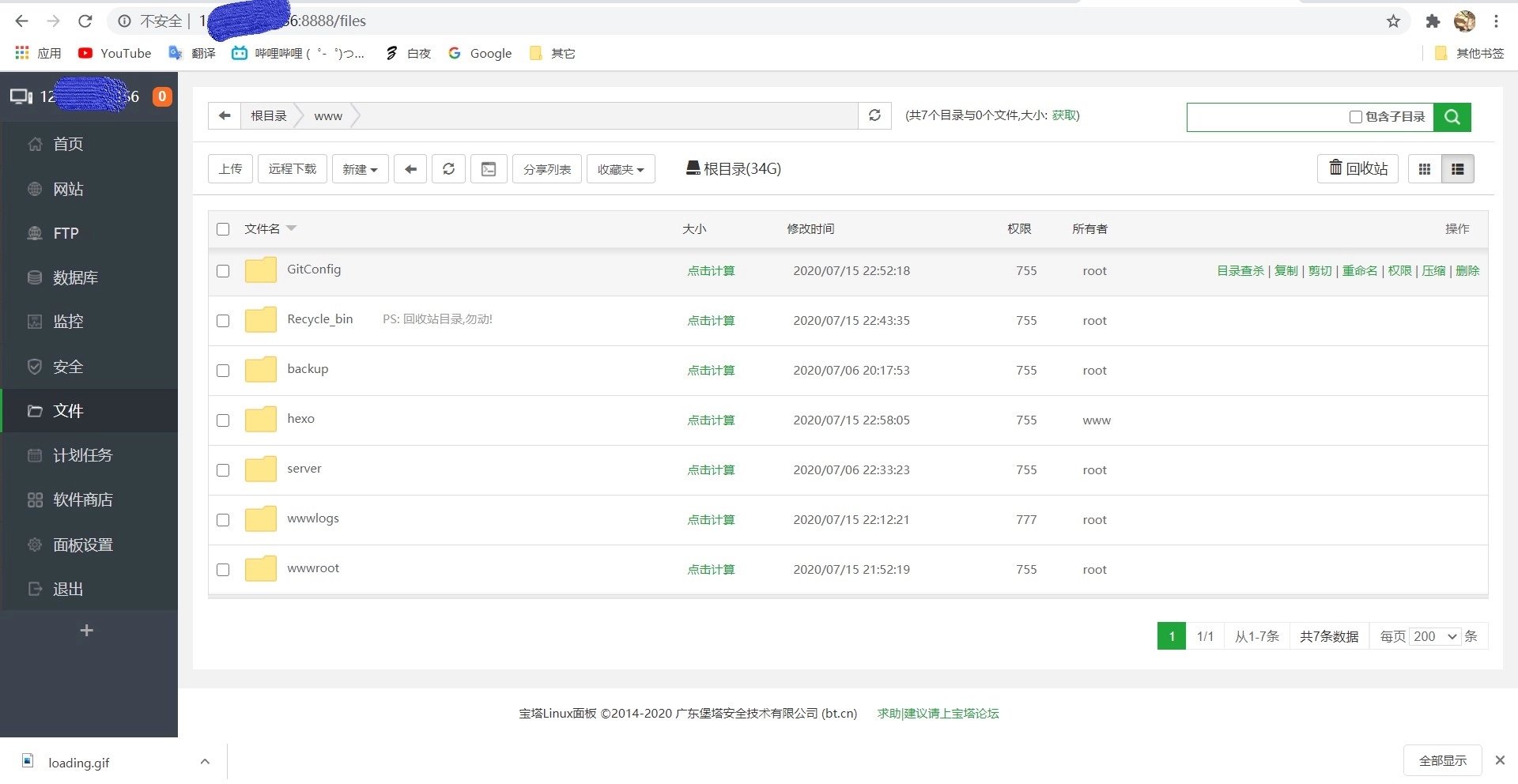Image resolution: width=1518 pixels, height=784 pixels.
Task: Click 删除 in the GitConfig row
Action: click(x=1467, y=271)
